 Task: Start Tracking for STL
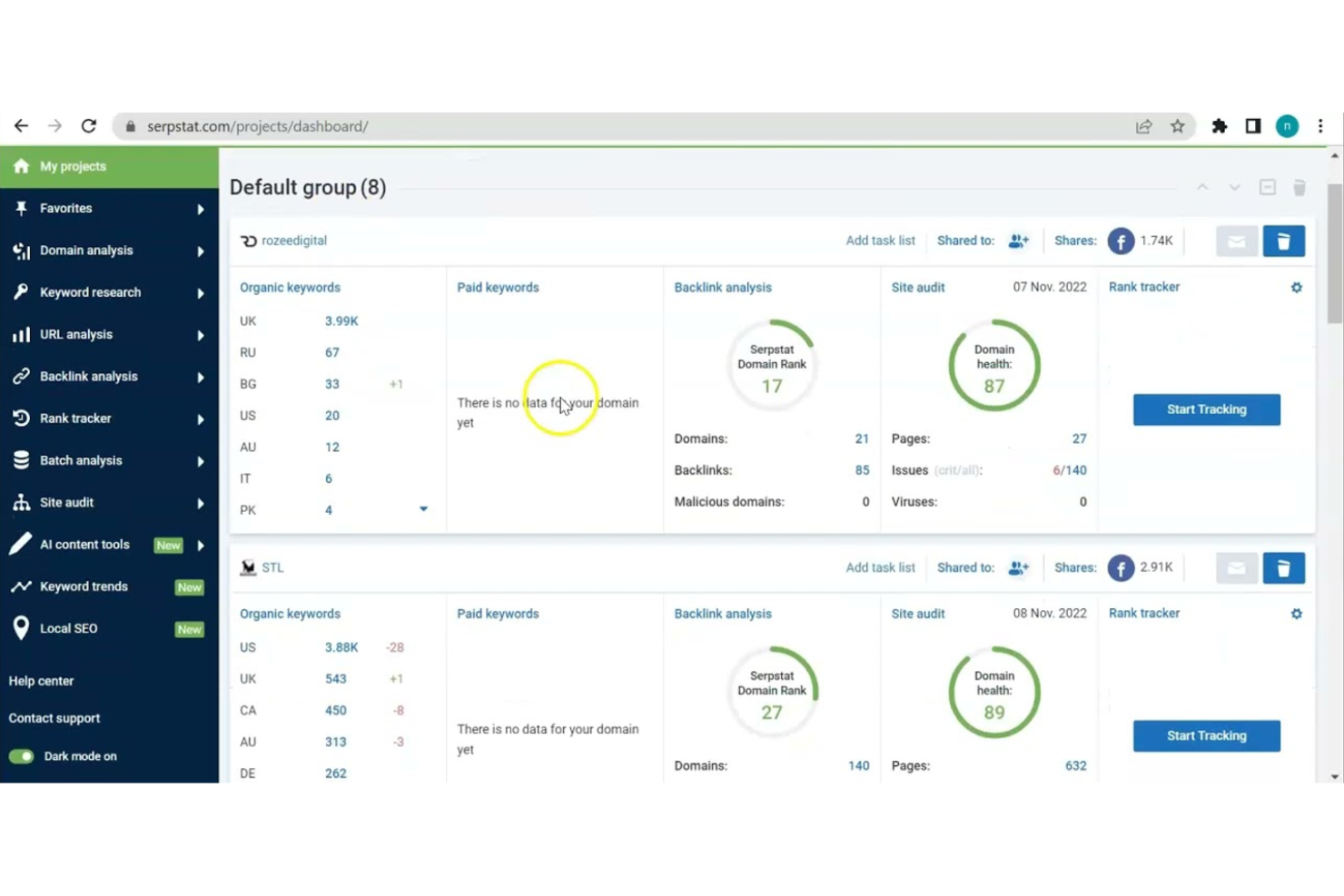[x=1206, y=736]
